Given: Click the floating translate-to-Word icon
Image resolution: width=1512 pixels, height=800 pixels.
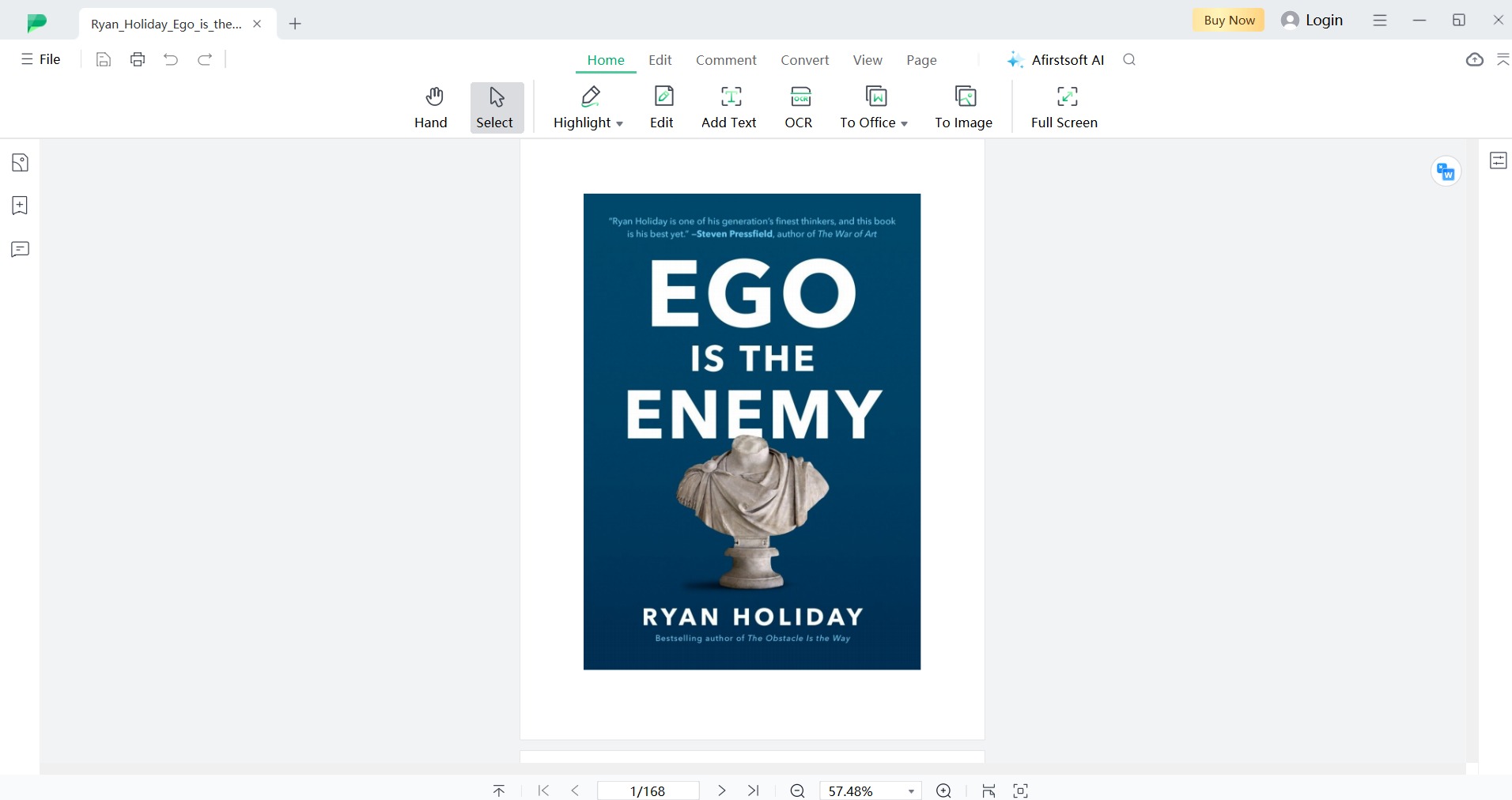Looking at the screenshot, I should click(1446, 171).
